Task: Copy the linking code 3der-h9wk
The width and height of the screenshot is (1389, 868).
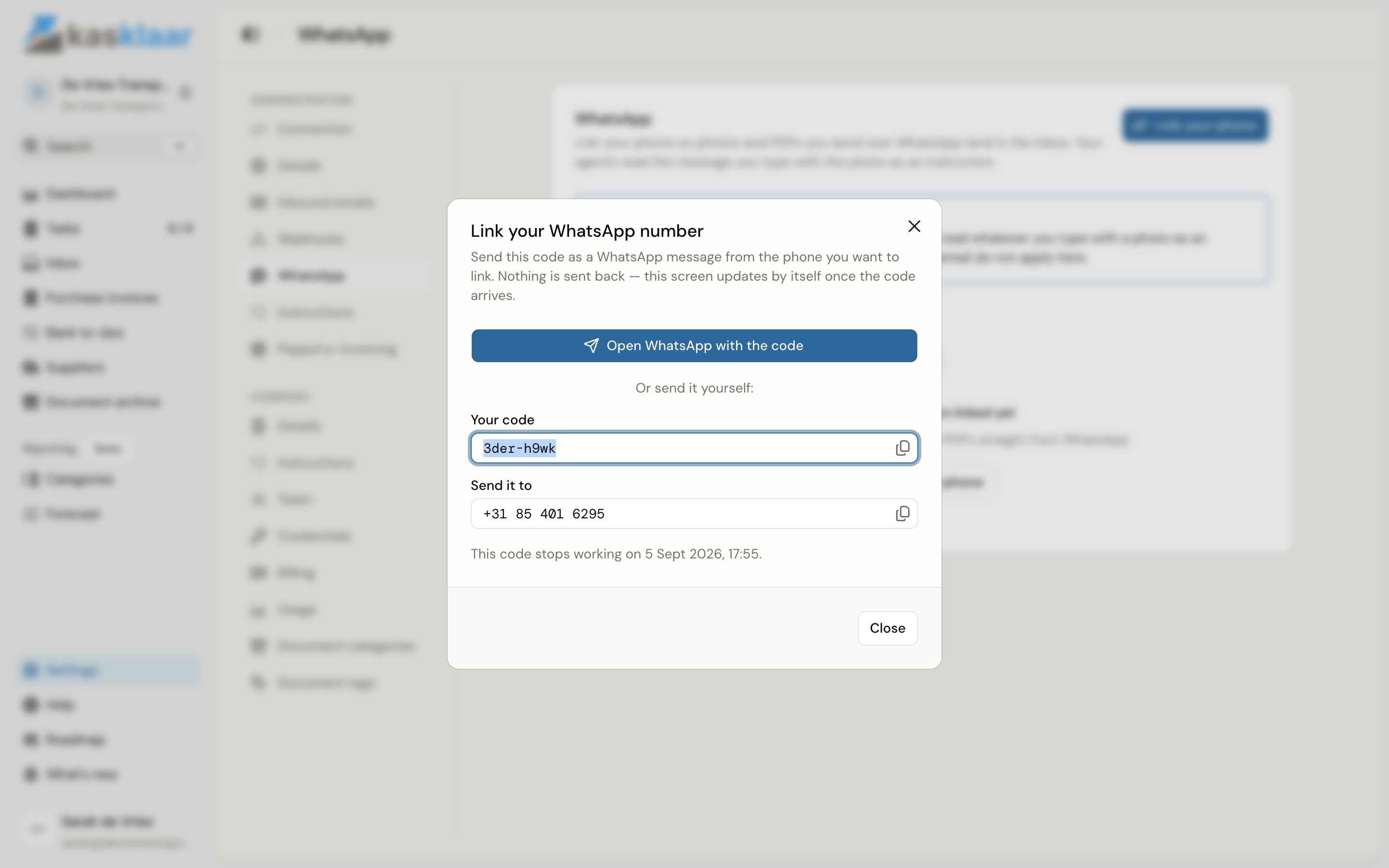Action: click(x=902, y=448)
